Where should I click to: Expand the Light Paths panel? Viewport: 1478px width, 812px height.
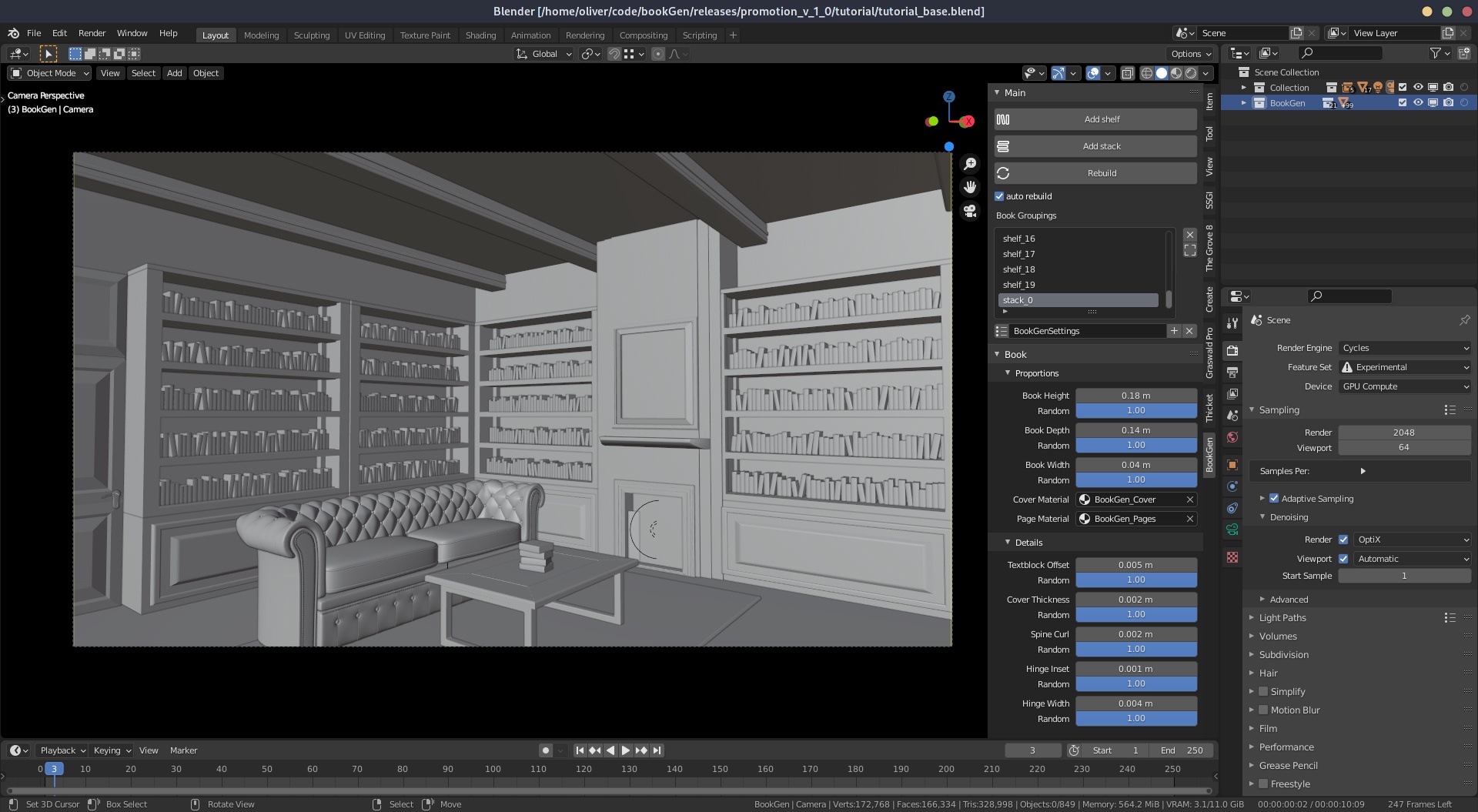pyautogui.click(x=1282, y=618)
